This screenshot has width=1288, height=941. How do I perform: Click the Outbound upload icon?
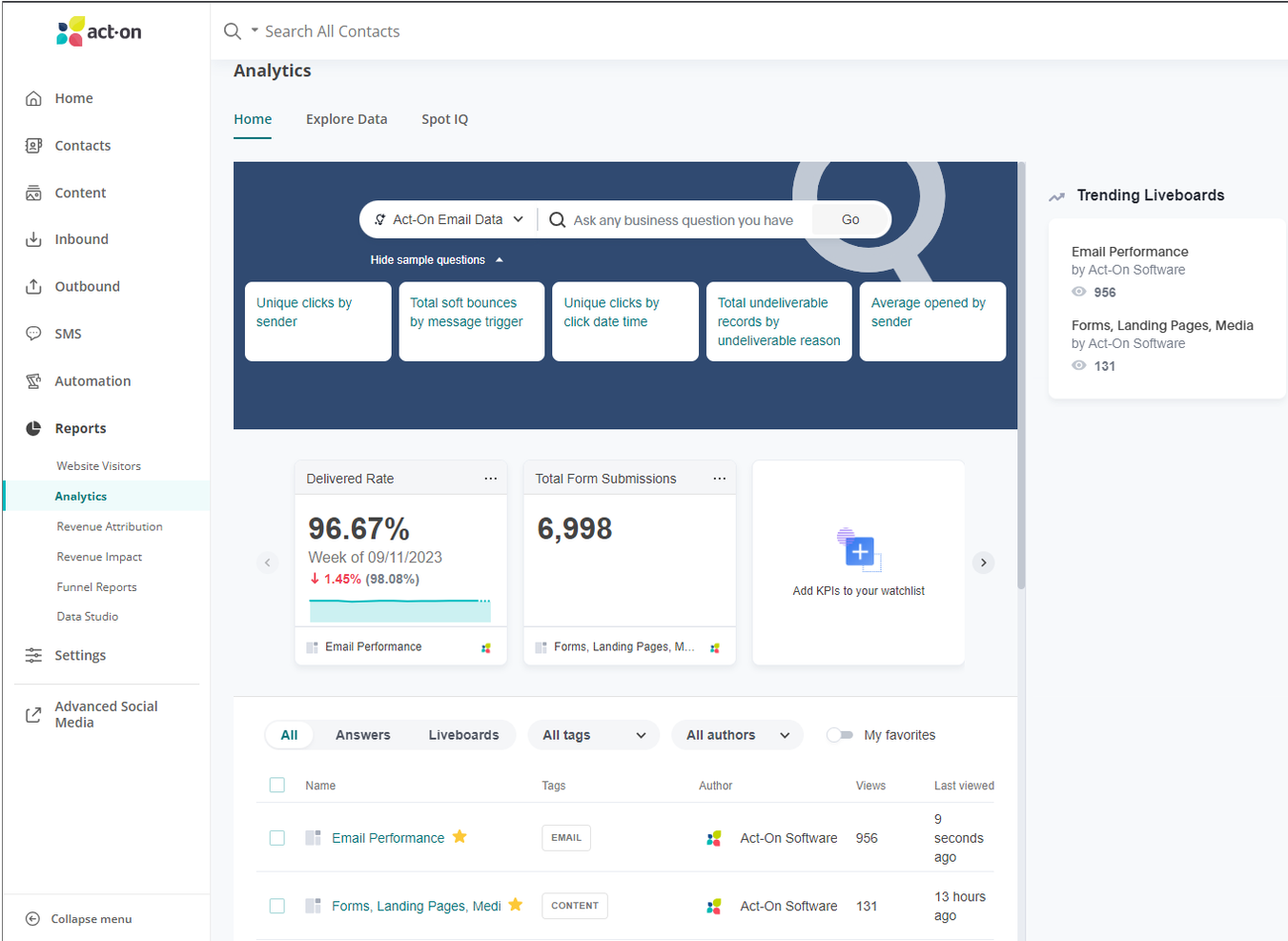[33, 286]
